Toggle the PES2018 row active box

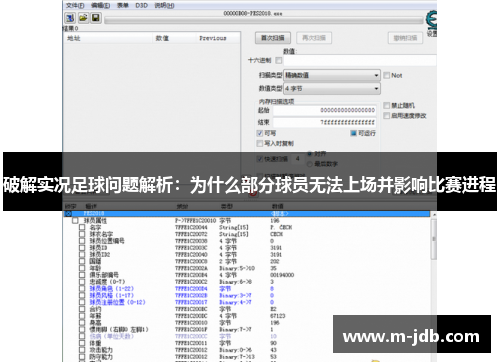click(68, 213)
